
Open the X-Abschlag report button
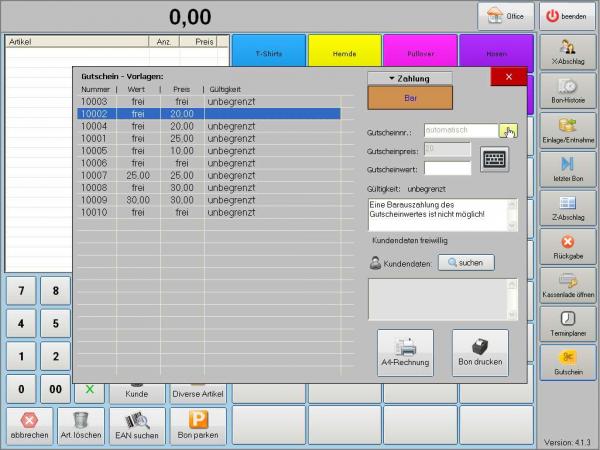(567, 54)
